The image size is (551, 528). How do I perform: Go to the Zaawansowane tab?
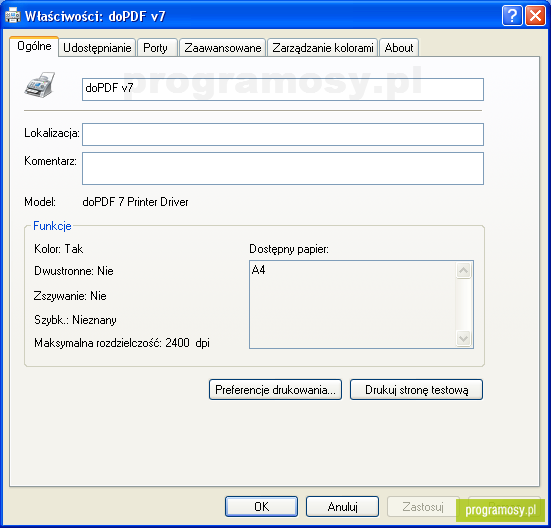pos(222,47)
